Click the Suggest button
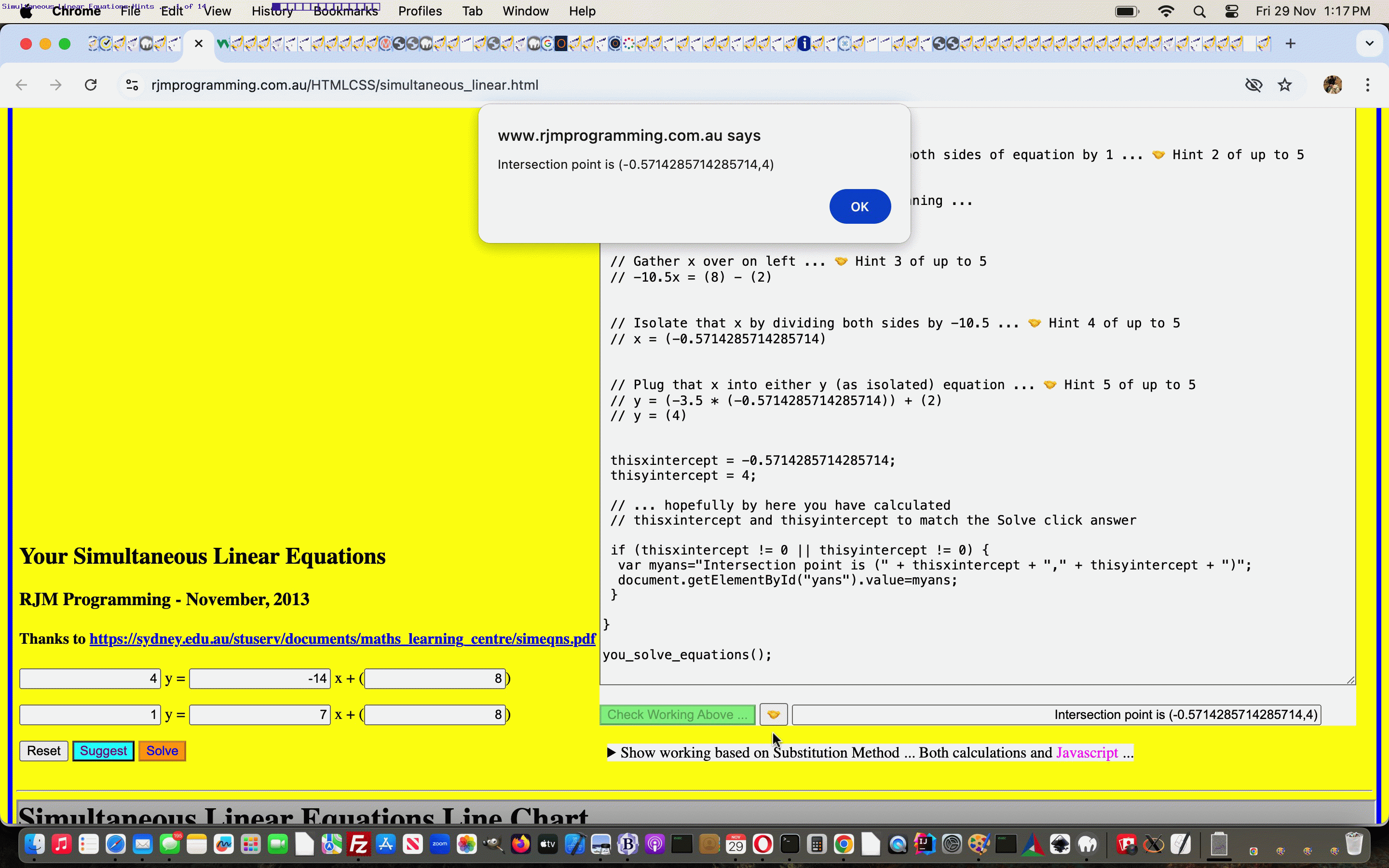The height and width of the screenshot is (868, 1389). tap(103, 751)
